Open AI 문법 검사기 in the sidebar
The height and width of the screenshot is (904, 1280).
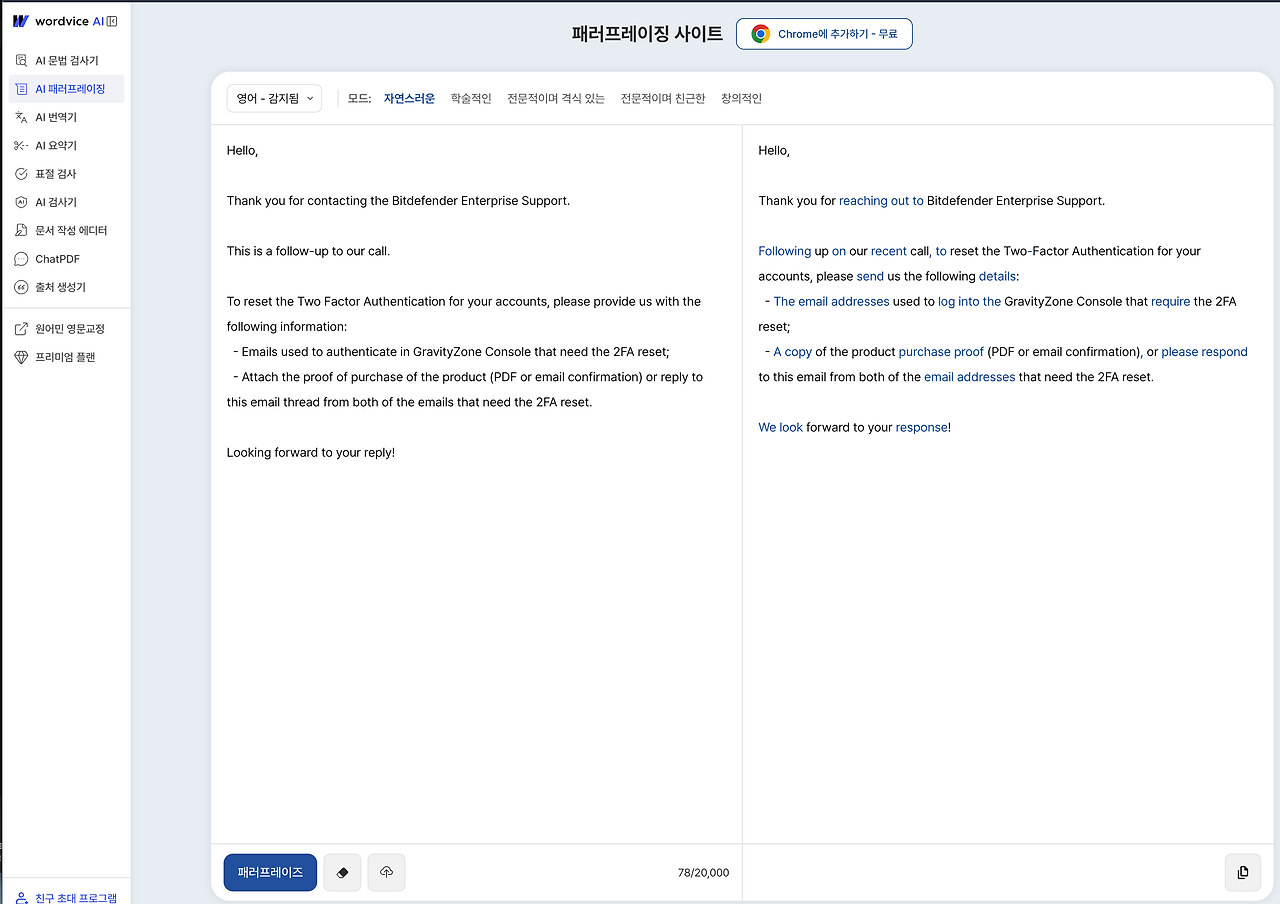tap(66, 61)
